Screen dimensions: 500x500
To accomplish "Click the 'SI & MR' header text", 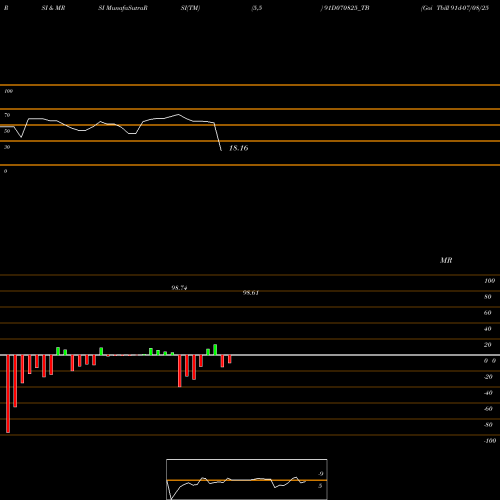I will (x=53, y=8).
